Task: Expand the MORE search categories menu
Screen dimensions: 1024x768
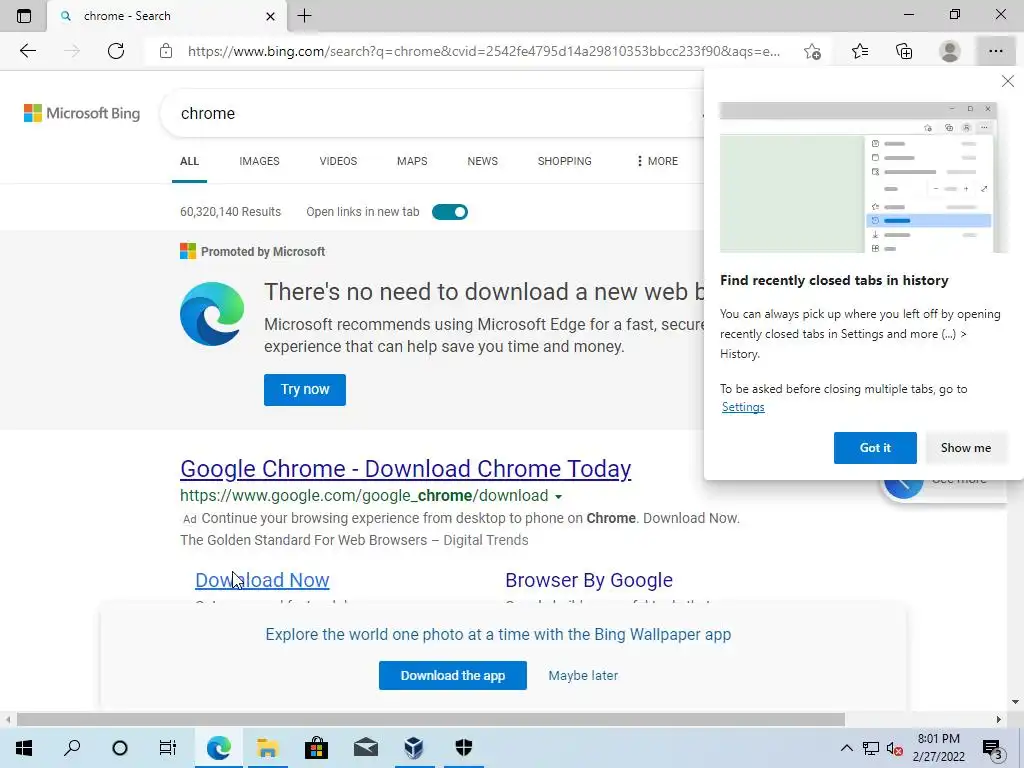Action: pos(657,161)
